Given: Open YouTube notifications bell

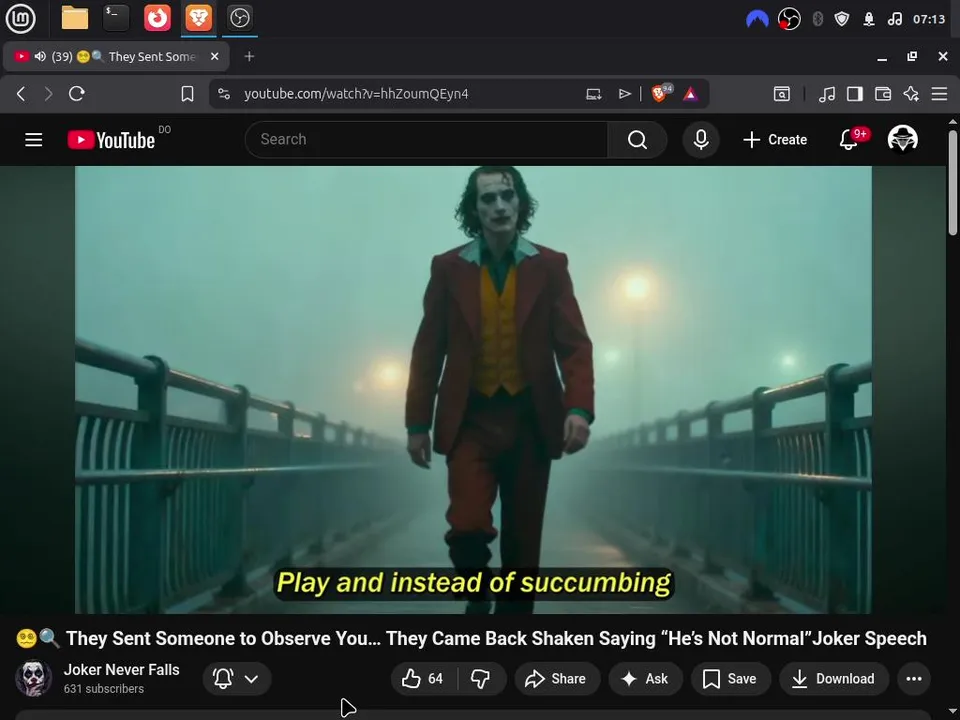Looking at the screenshot, I should (849, 140).
